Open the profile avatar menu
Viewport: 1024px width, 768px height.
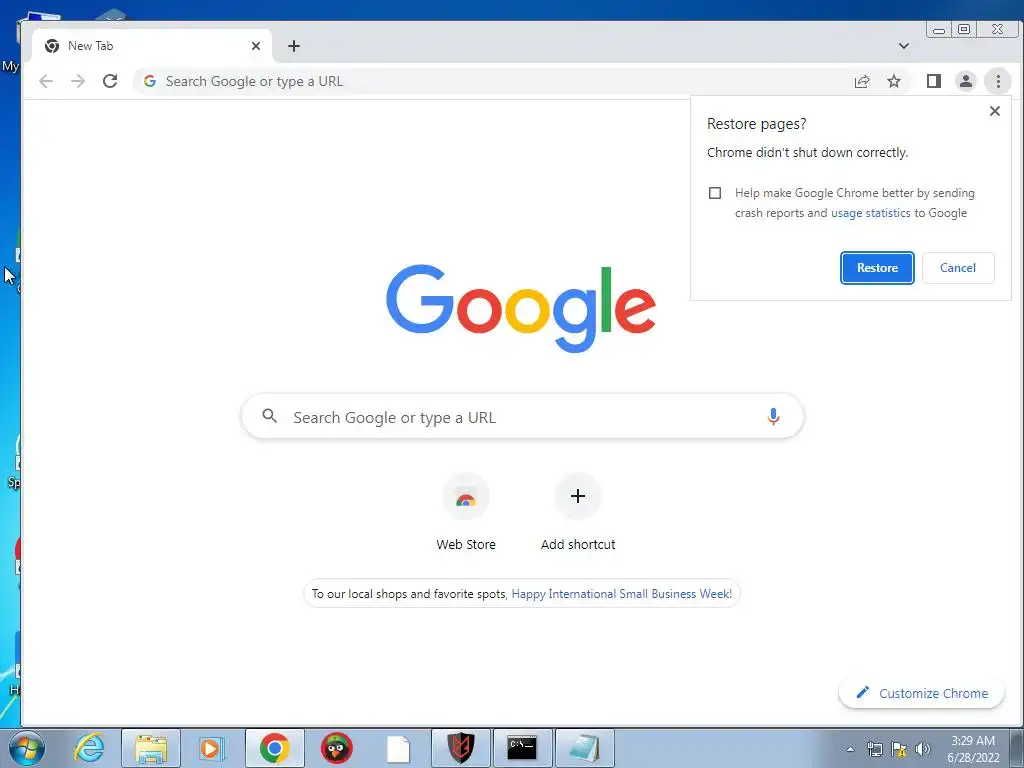point(966,81)
